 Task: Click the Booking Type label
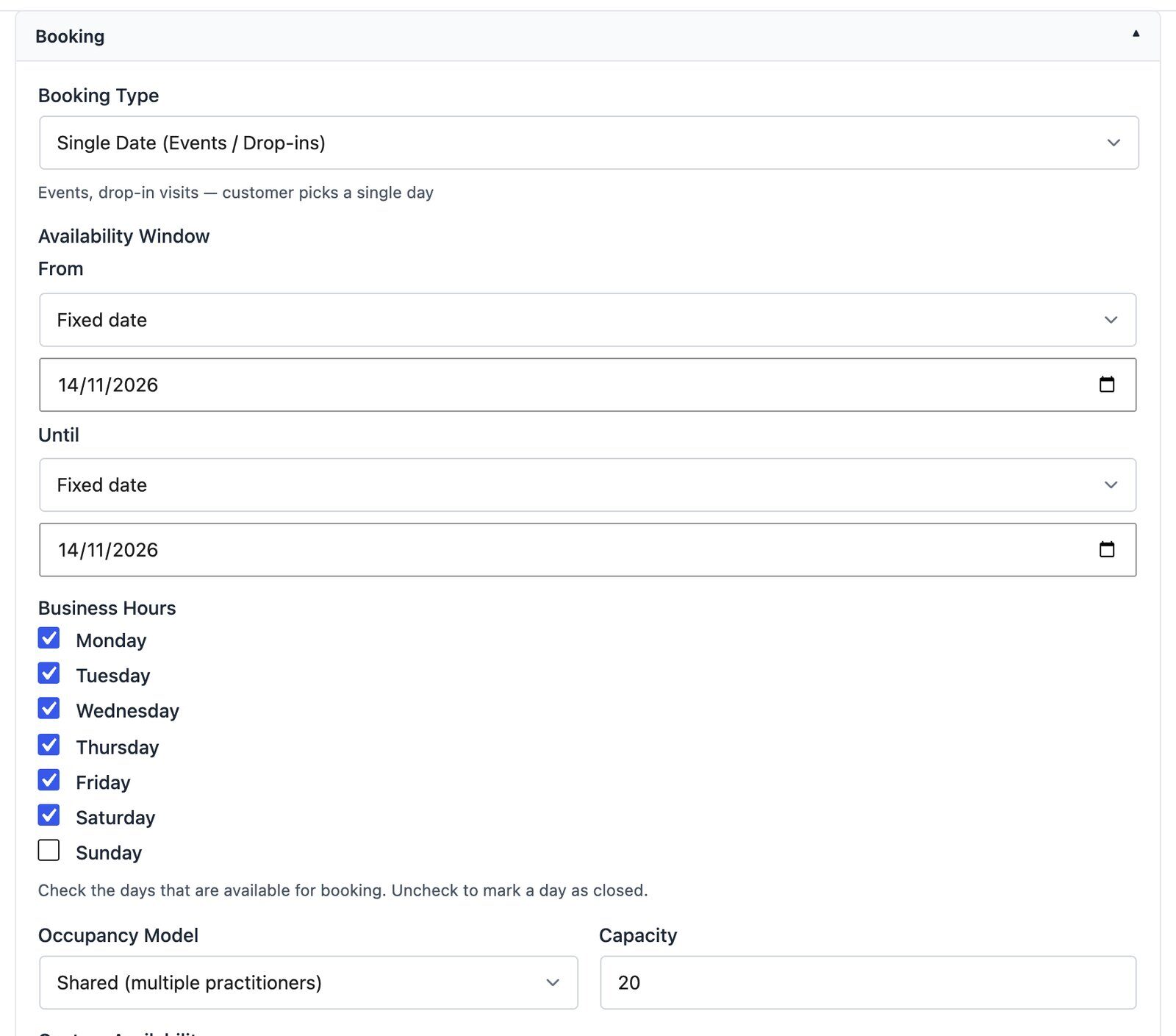point(98,96)
